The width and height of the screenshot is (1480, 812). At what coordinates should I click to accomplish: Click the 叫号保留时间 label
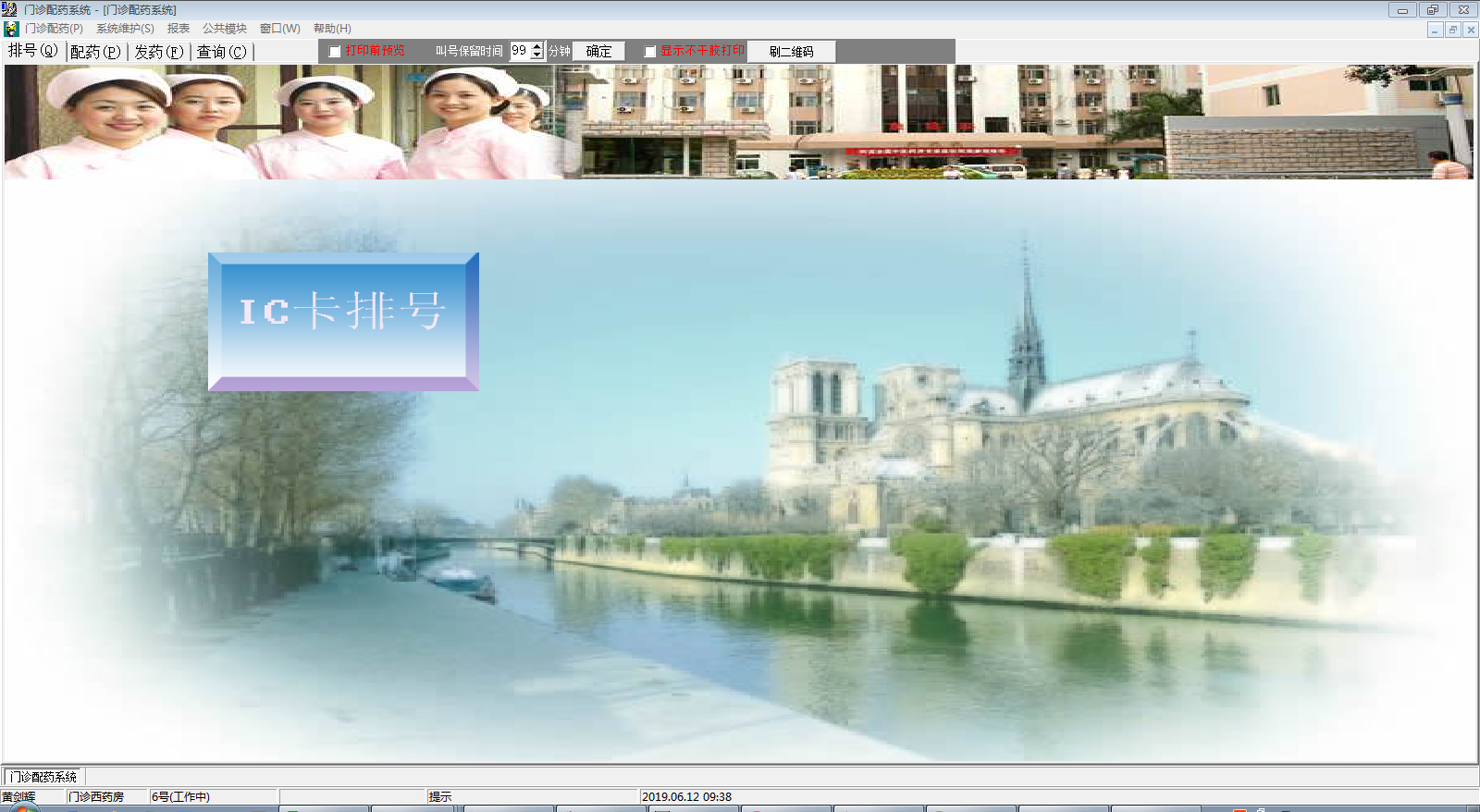coord(469,52)
